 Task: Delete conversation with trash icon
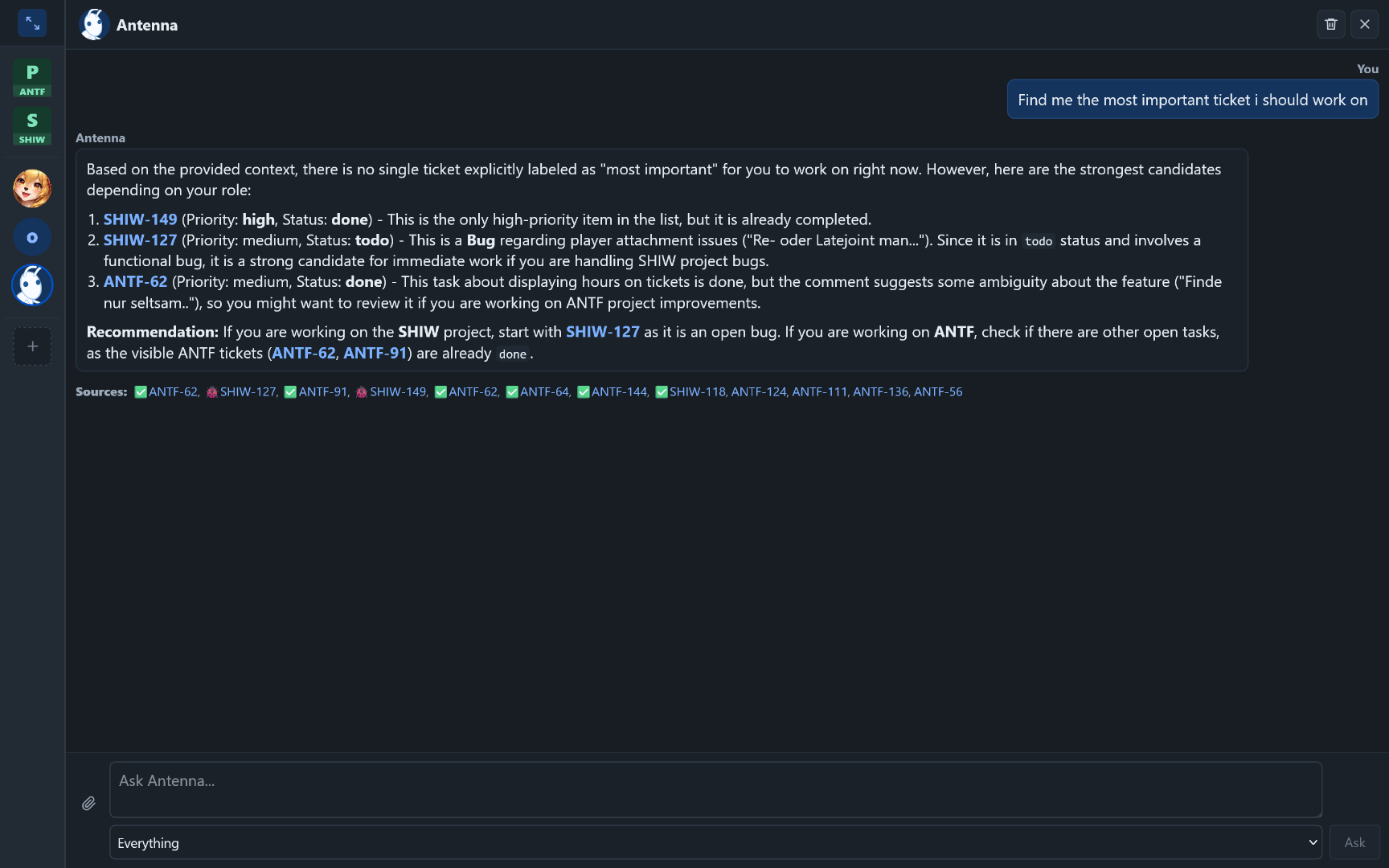(x=1331, y=24)
